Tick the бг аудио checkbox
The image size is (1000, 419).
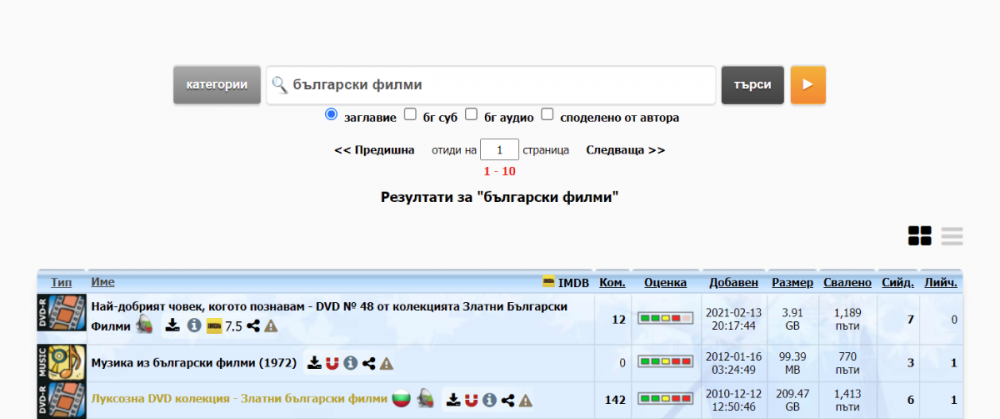point(472,115)
